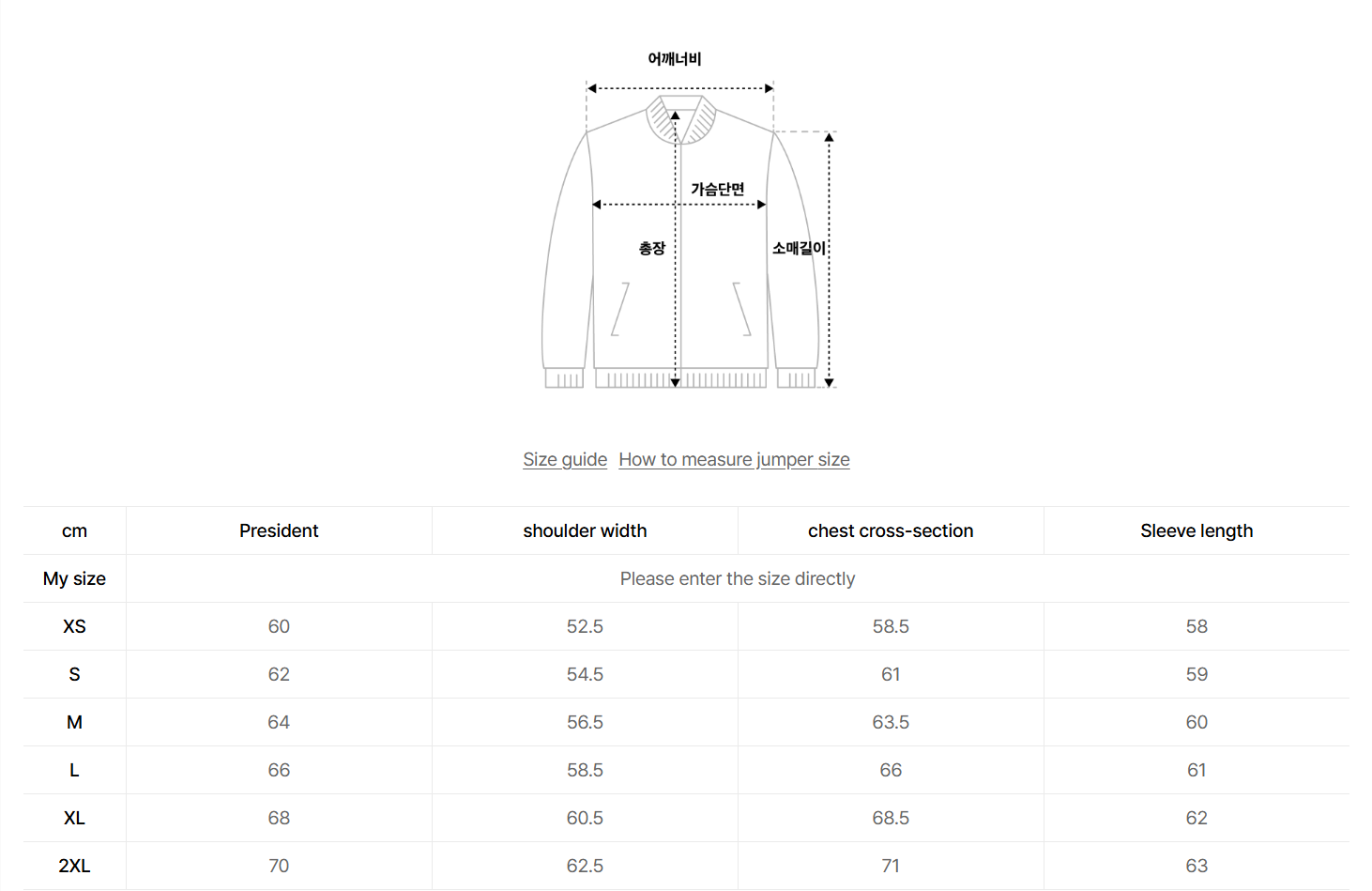Screen dimensions: 1372x891
Task: Click the 총장 label on jacket diagram
Action: click(652, 249)
